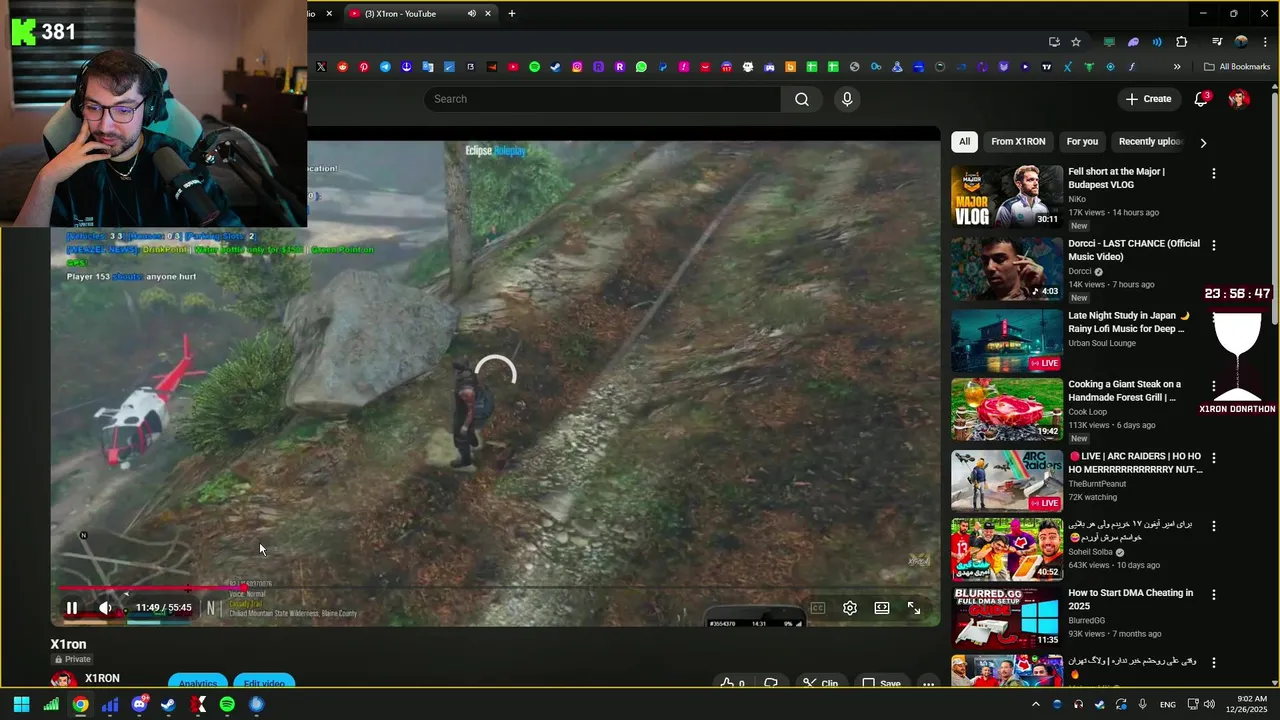The width and height of the screenshot is (1280, 720).
Task: Open the Spotify bookmark icon
Action: pyautogui.click(x=534, y=67)
